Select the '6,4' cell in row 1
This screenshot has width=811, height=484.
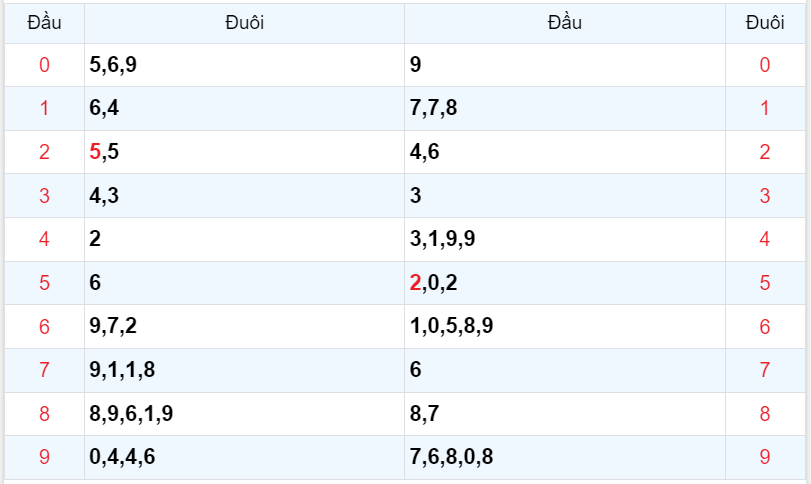[104, 108]
